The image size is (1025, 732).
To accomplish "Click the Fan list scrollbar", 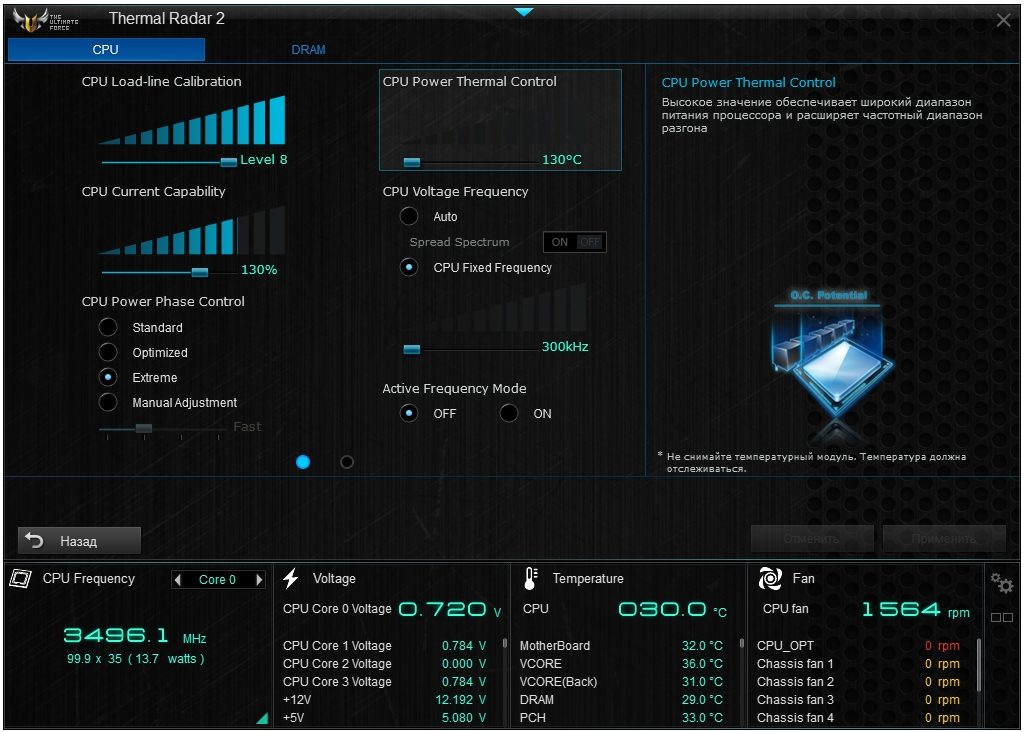I will (x=979, y=664).
